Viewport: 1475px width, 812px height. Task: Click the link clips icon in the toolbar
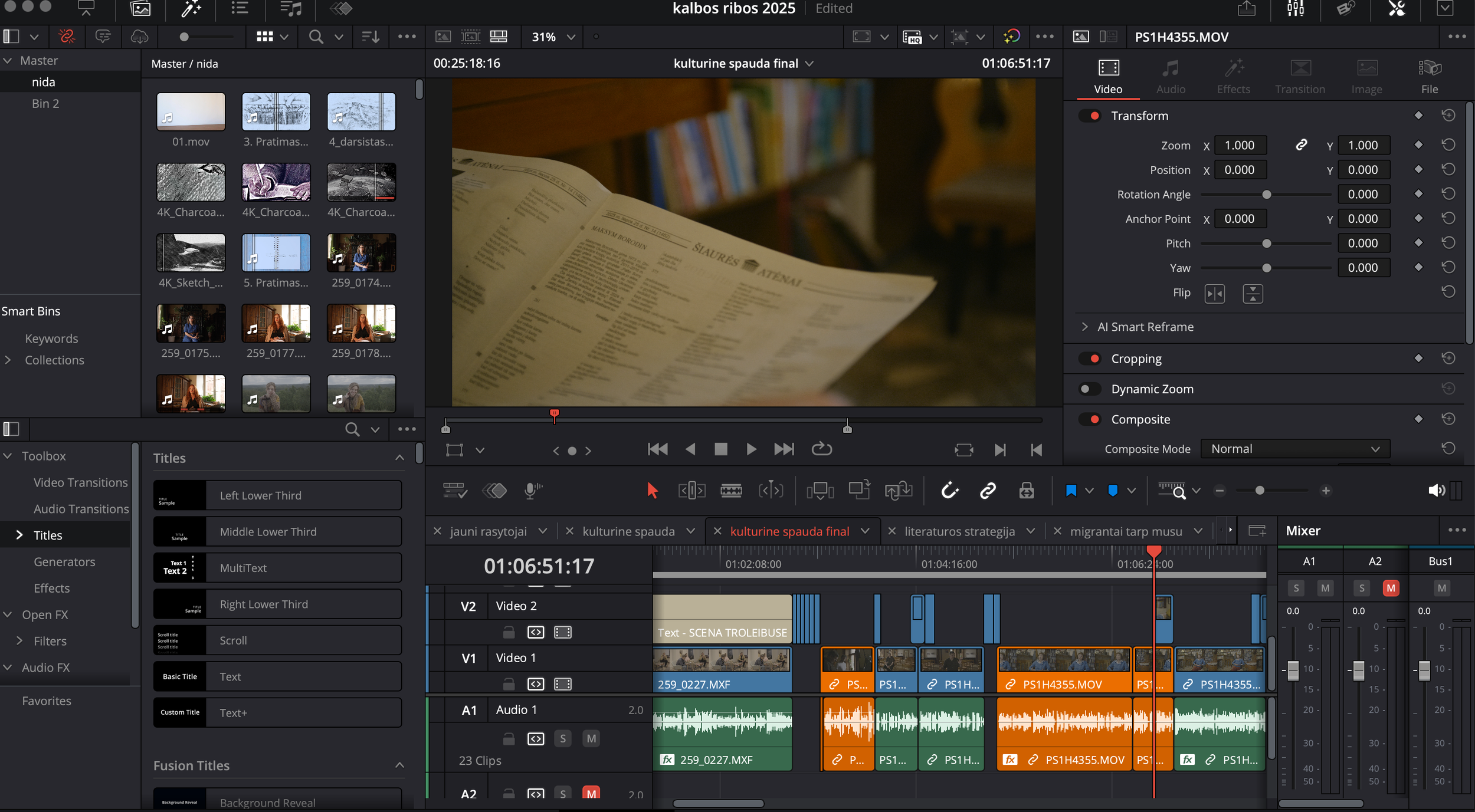[988, 489]
